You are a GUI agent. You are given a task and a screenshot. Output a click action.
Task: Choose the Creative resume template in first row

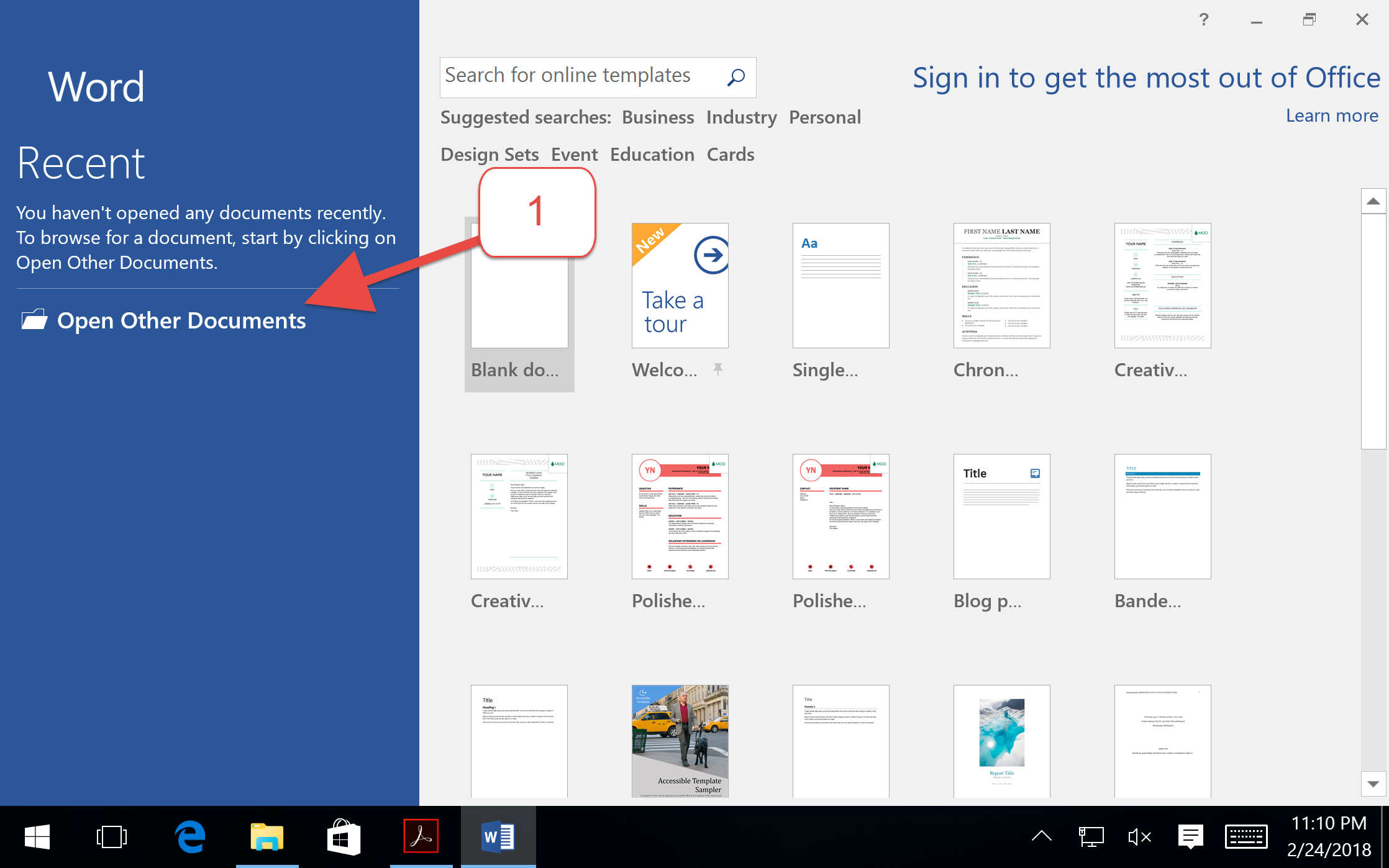[x=1163, y=286]
